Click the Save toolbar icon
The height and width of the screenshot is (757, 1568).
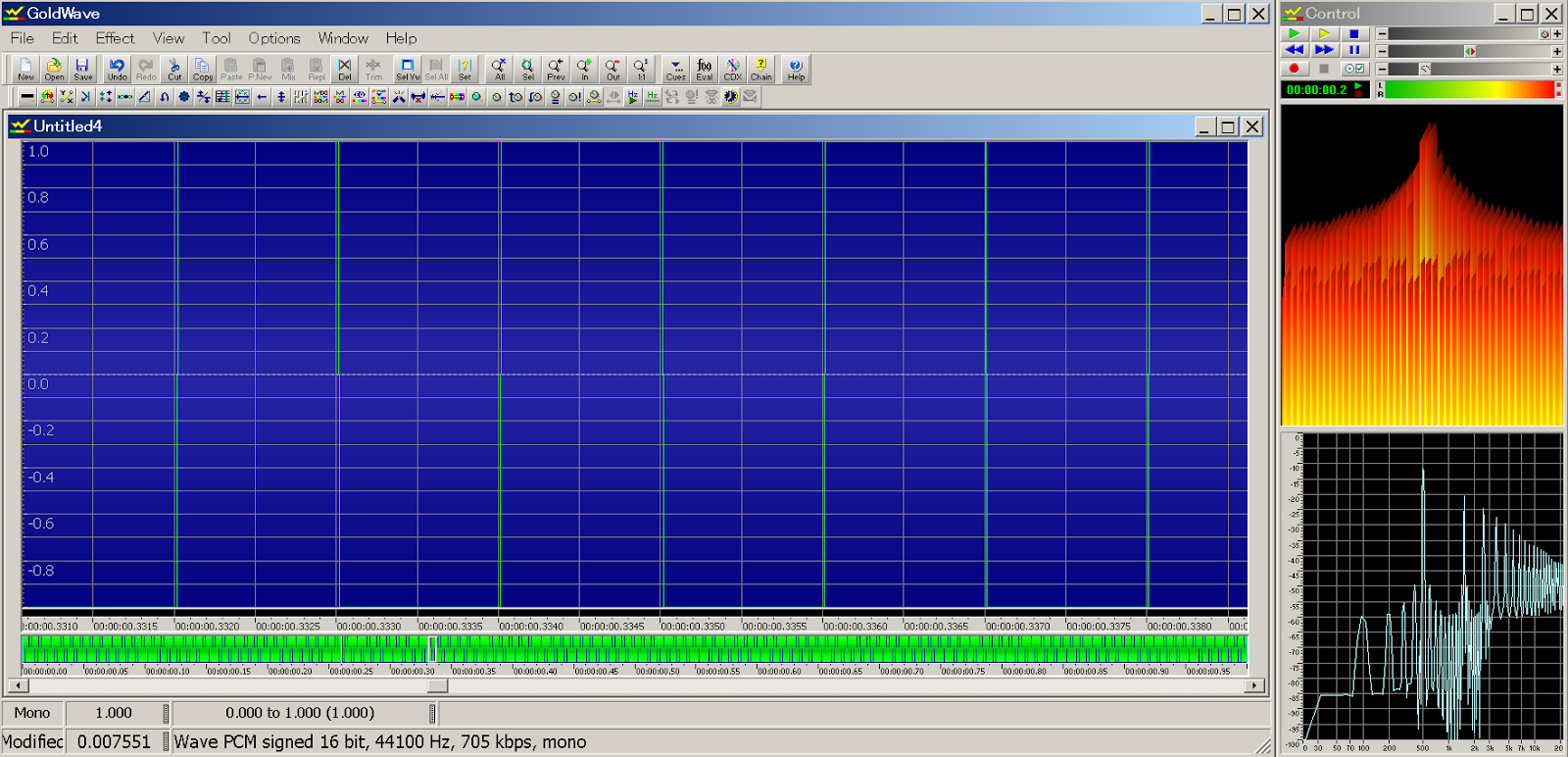[x=82, y=69]
